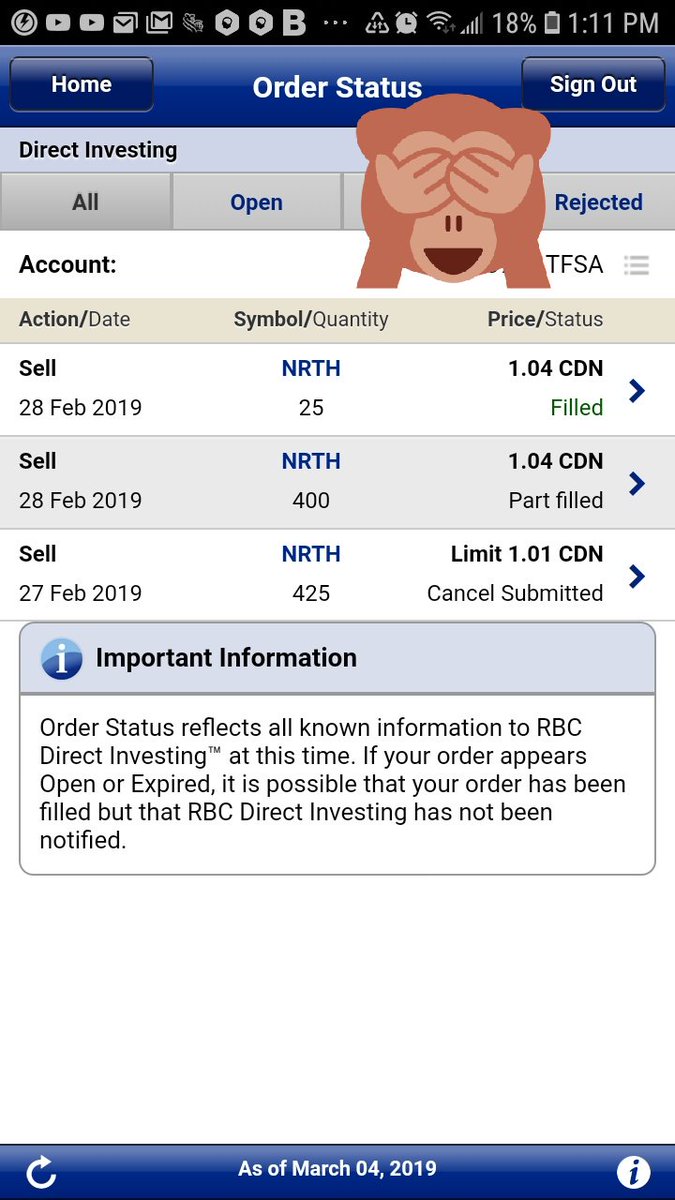675x1200 pixels.
Task: Tap the Home button
Action: click(x=81, y=84)
